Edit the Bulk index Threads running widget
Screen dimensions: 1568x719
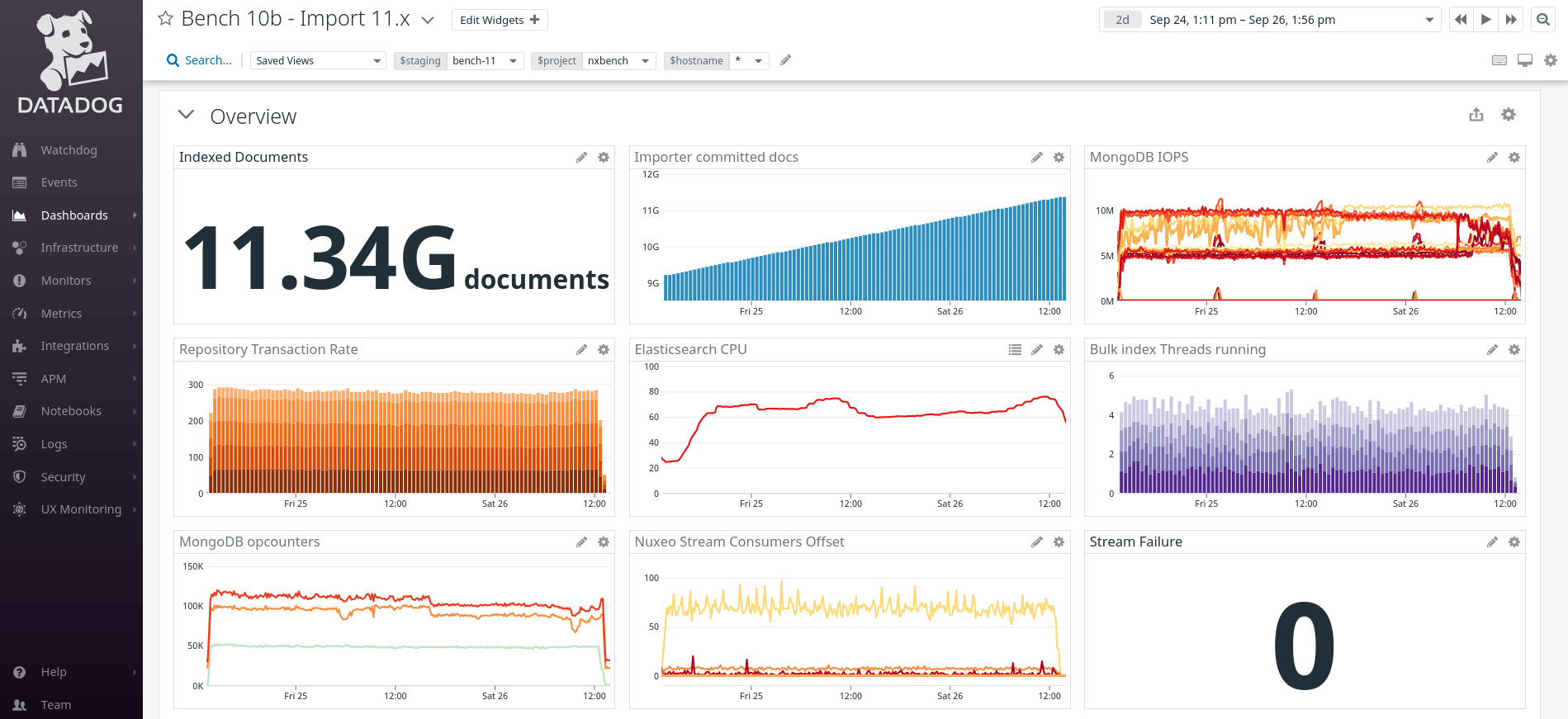point(1492,349)
